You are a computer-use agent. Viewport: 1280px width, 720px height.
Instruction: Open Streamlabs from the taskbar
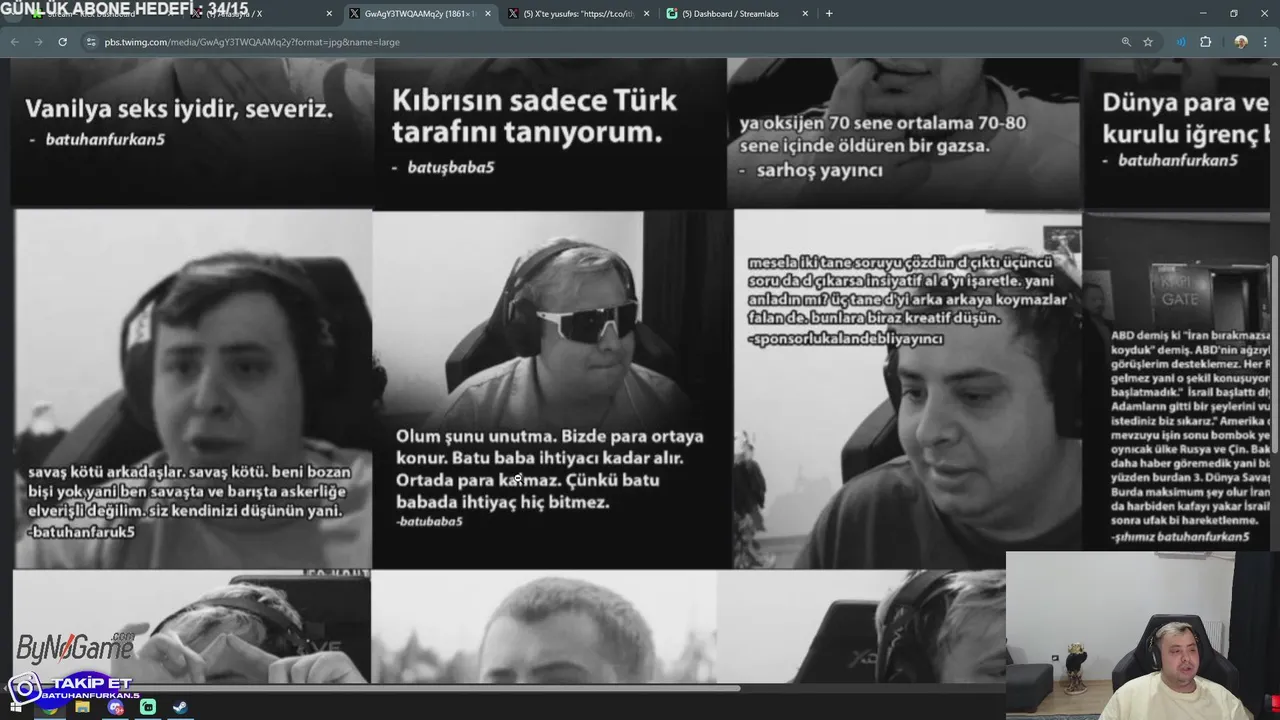click(148, 707)
